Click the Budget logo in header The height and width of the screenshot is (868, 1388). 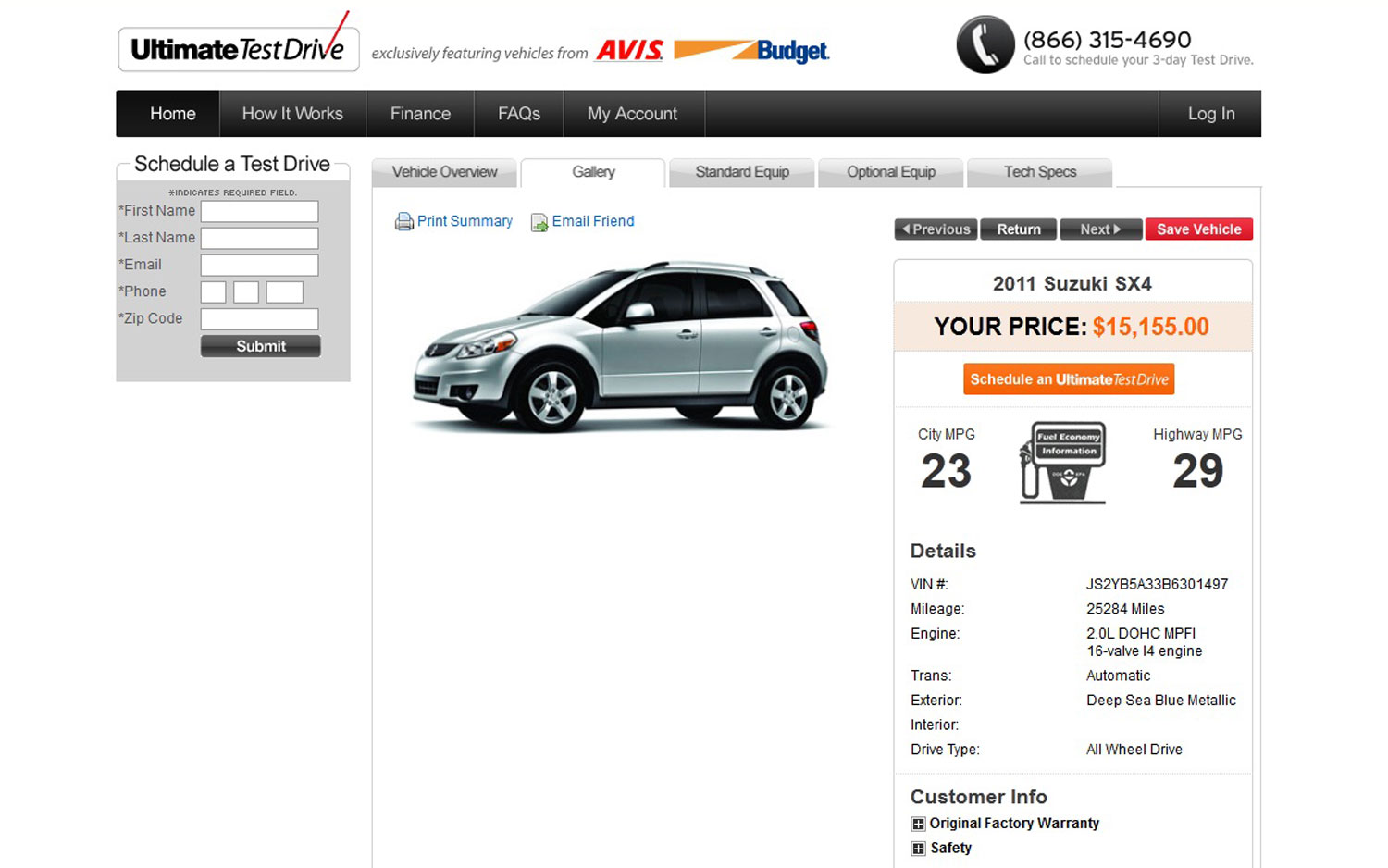(753, 51)
